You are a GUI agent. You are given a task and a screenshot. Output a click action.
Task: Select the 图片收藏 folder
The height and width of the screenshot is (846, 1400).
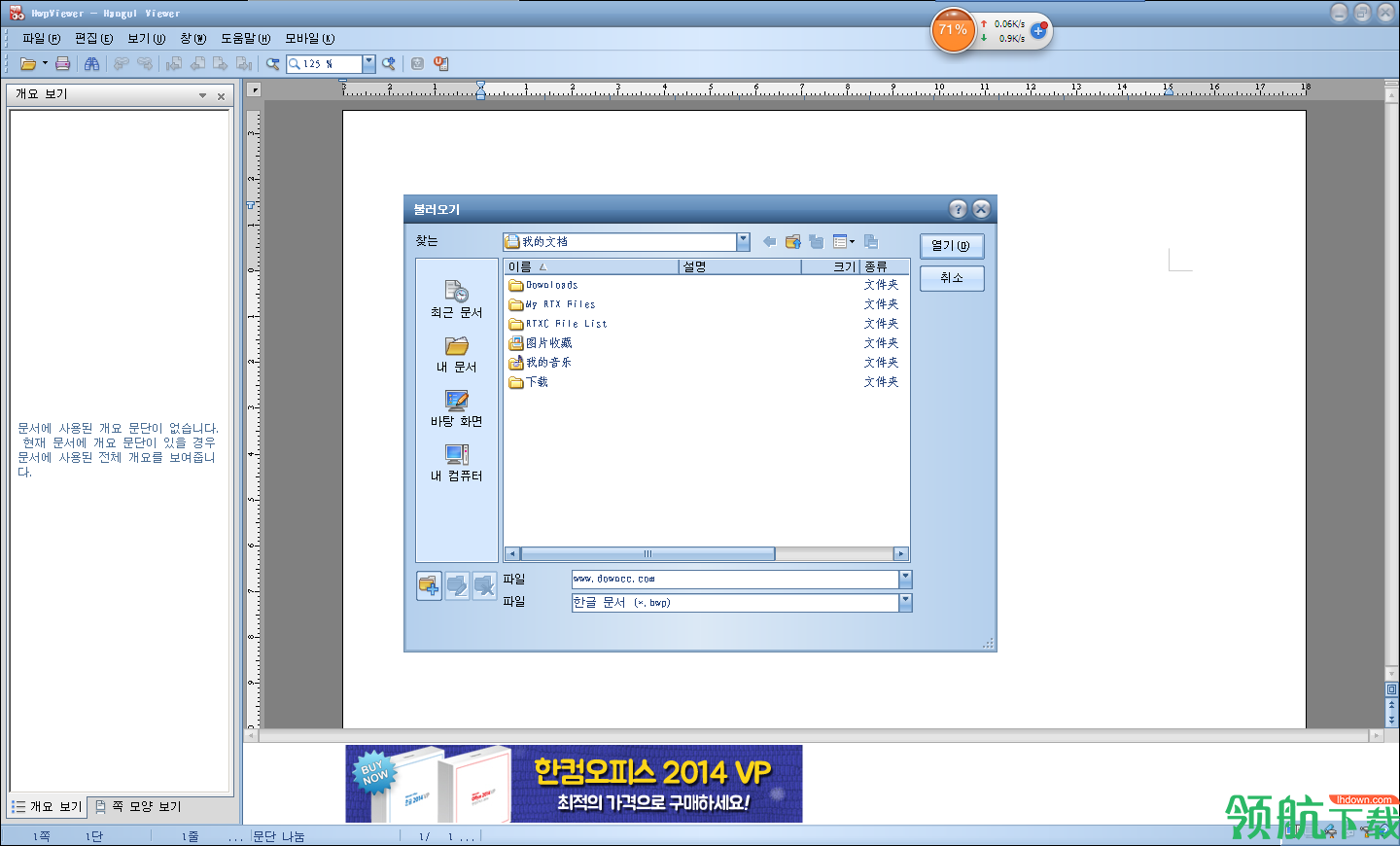pyautogui.click(x=541, y=343)
